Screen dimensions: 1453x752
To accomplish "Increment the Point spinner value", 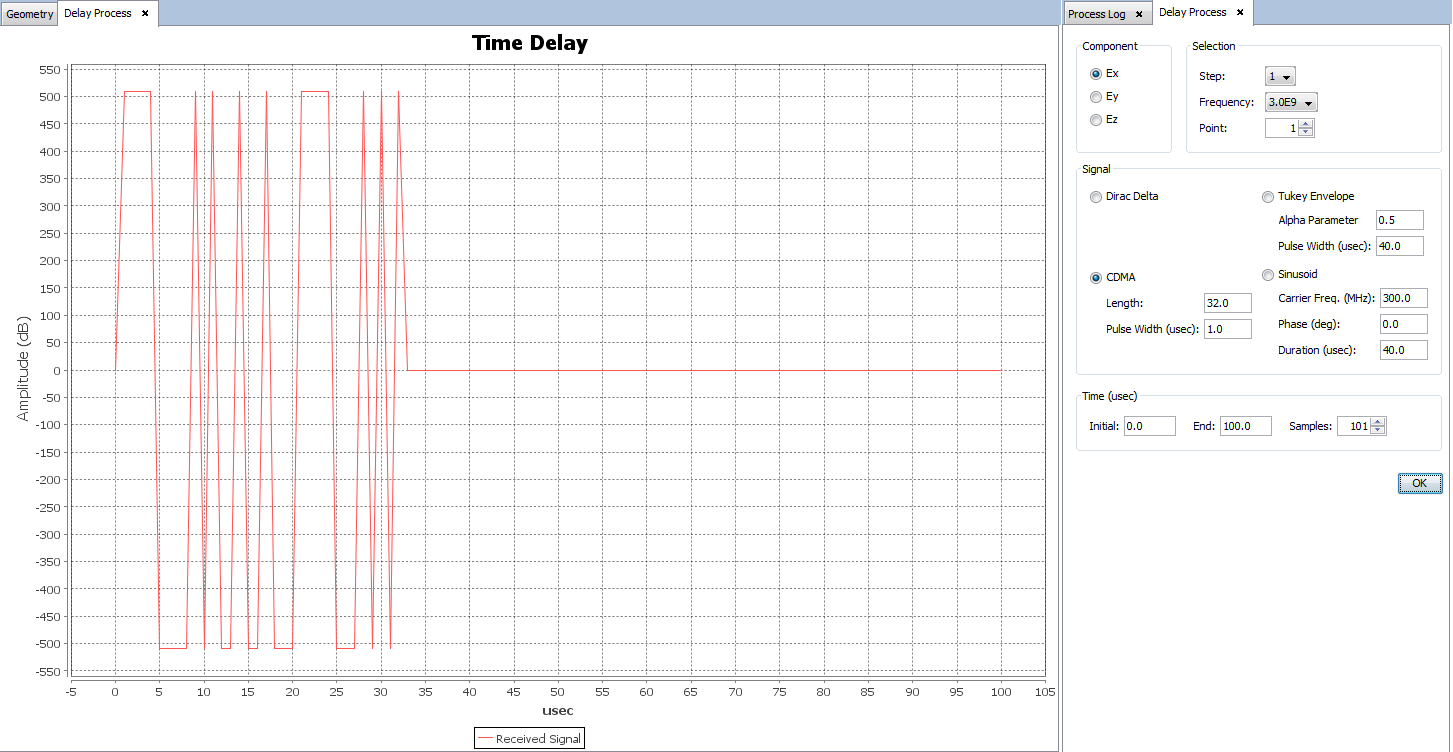I will point(1306,124).
